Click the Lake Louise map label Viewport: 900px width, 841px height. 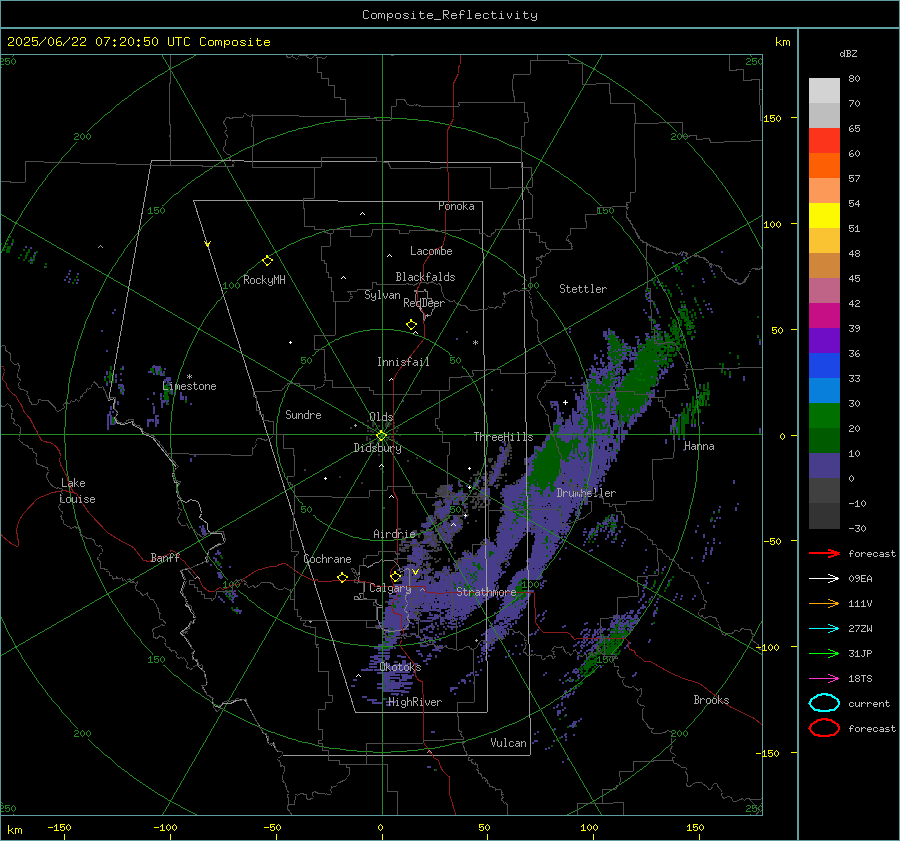pyautogui.click(x=77, y=491)
